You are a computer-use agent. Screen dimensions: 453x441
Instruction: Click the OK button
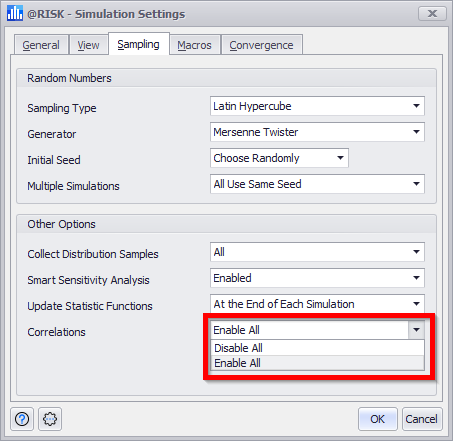[378, 419]
